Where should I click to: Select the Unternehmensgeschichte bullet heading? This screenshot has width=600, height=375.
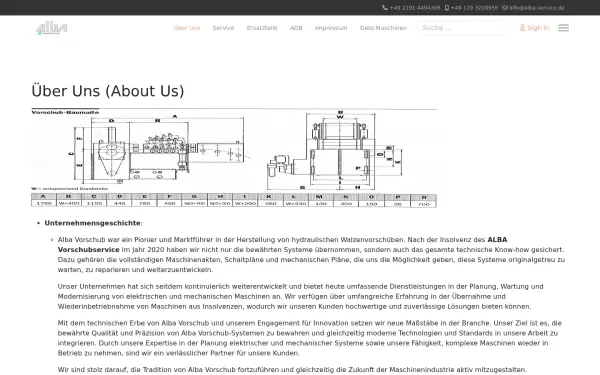(93, 223)
